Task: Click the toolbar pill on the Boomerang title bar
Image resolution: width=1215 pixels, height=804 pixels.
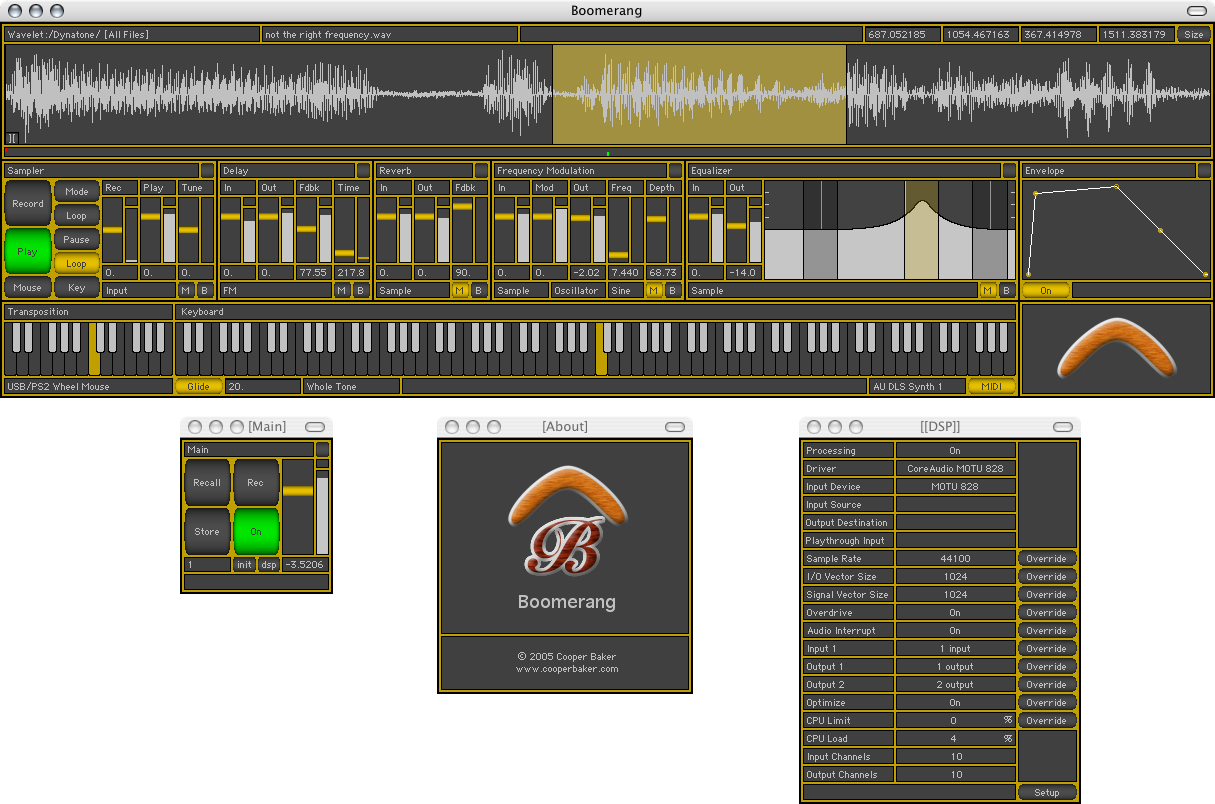Action: click(x=1195, y=11)
